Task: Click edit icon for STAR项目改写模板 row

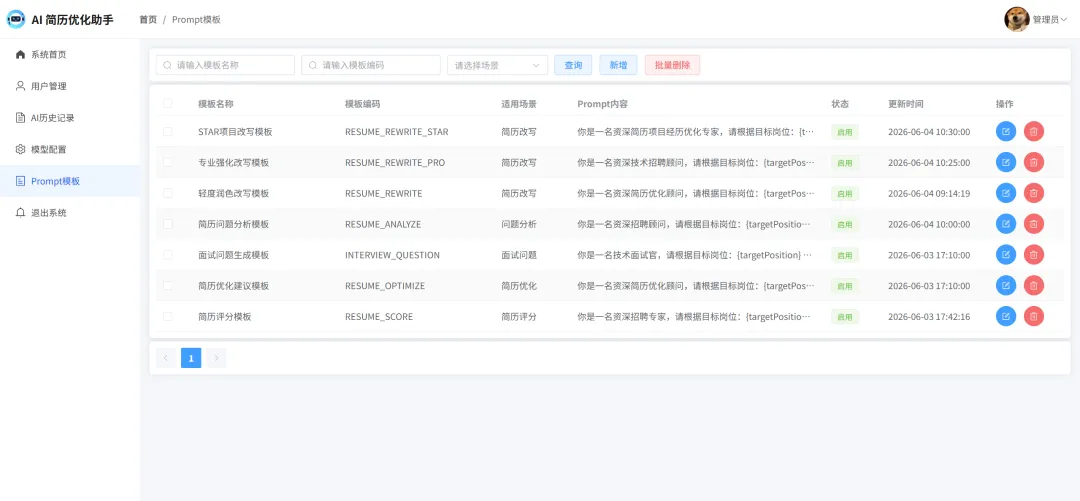Action: [1006, 132]
